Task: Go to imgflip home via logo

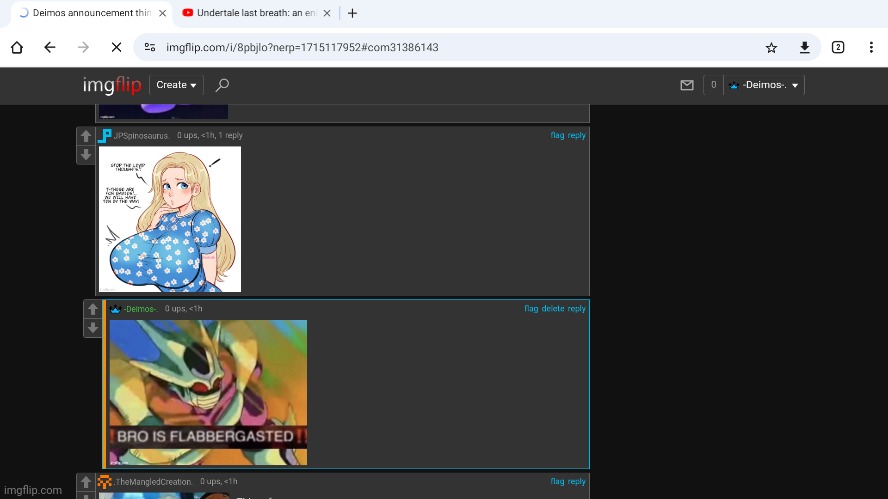Action: pos(111,85)
